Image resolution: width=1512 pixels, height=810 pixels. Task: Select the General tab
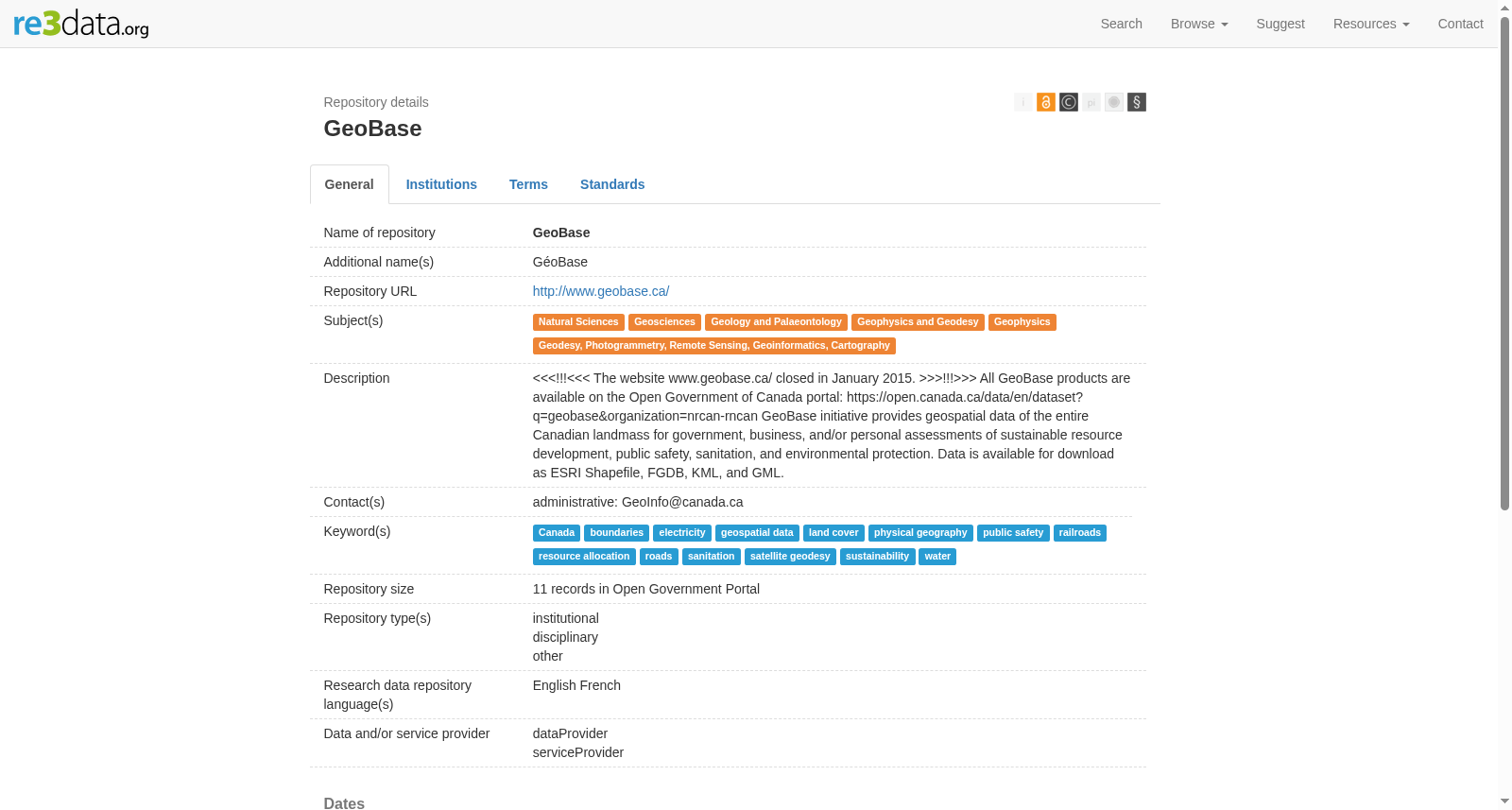click(350, 184)
